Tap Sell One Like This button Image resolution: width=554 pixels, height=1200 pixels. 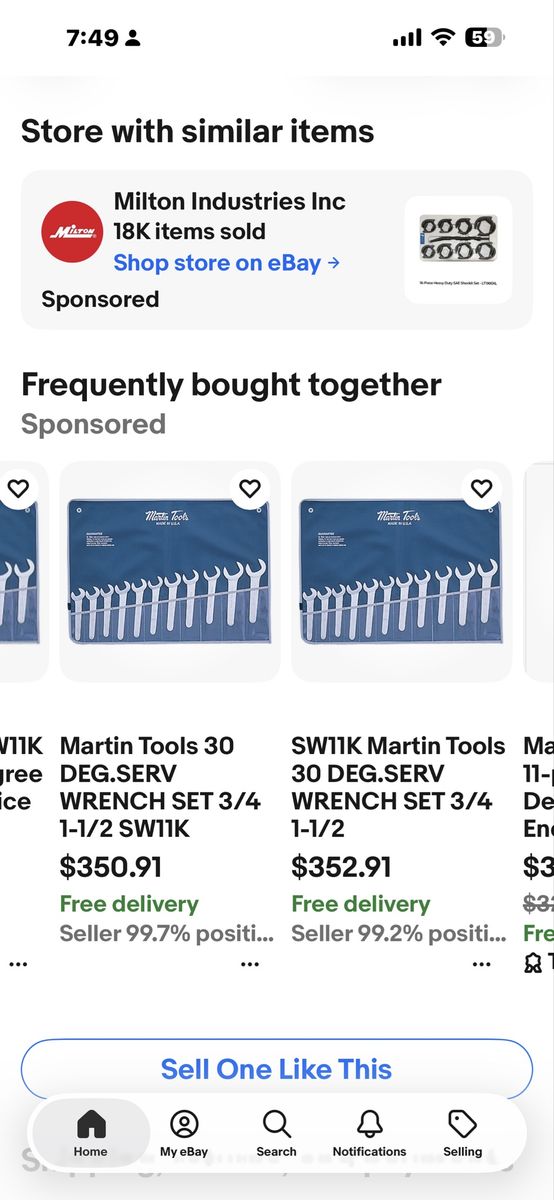277,1069
